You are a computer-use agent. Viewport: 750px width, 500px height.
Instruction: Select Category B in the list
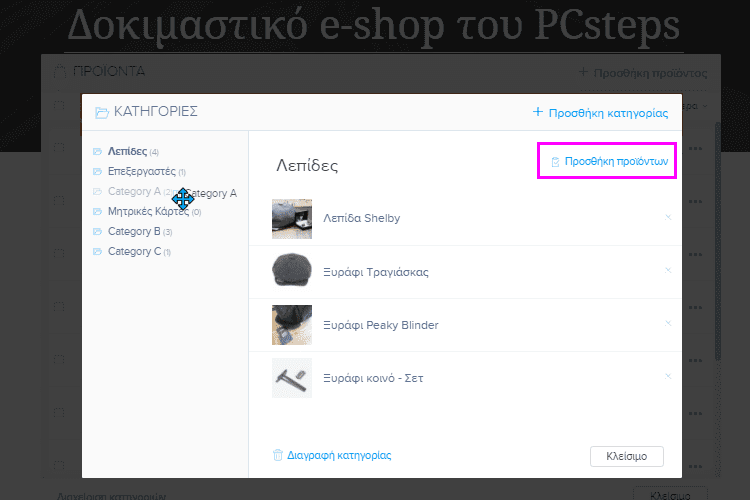tap(134, 232)
